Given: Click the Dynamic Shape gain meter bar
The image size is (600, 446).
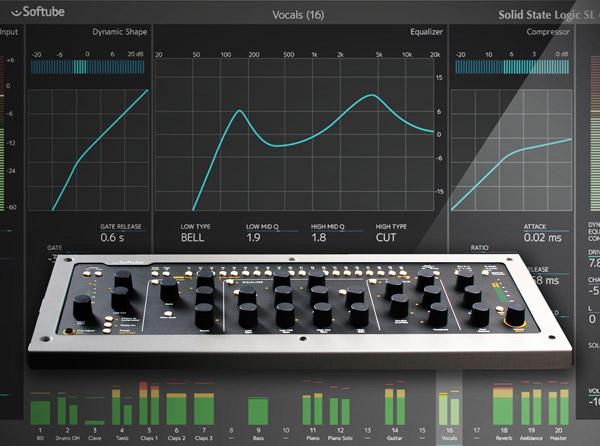Looking at the screenshot, I should tap(88, 67).
